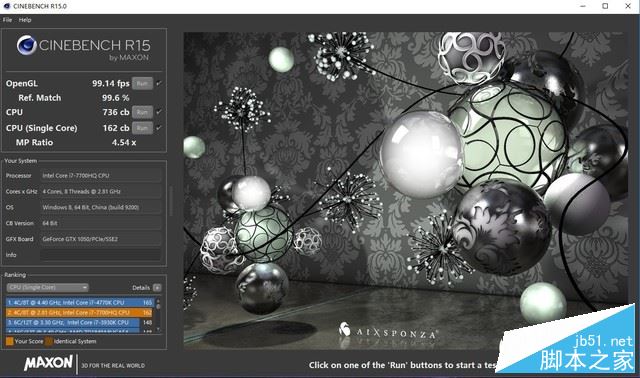Click the Cores x GHz value field

100,191
